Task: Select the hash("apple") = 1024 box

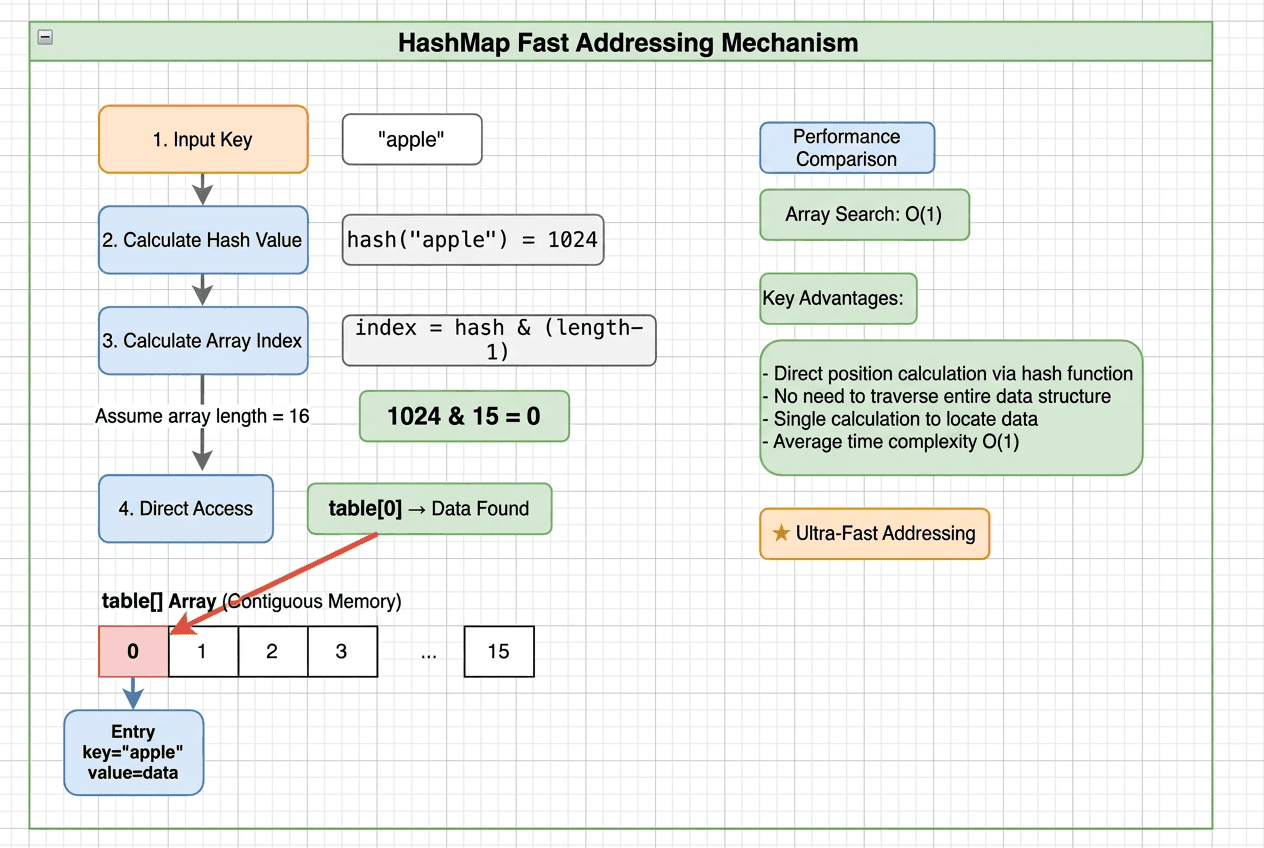Action: (x=473, y=240)
